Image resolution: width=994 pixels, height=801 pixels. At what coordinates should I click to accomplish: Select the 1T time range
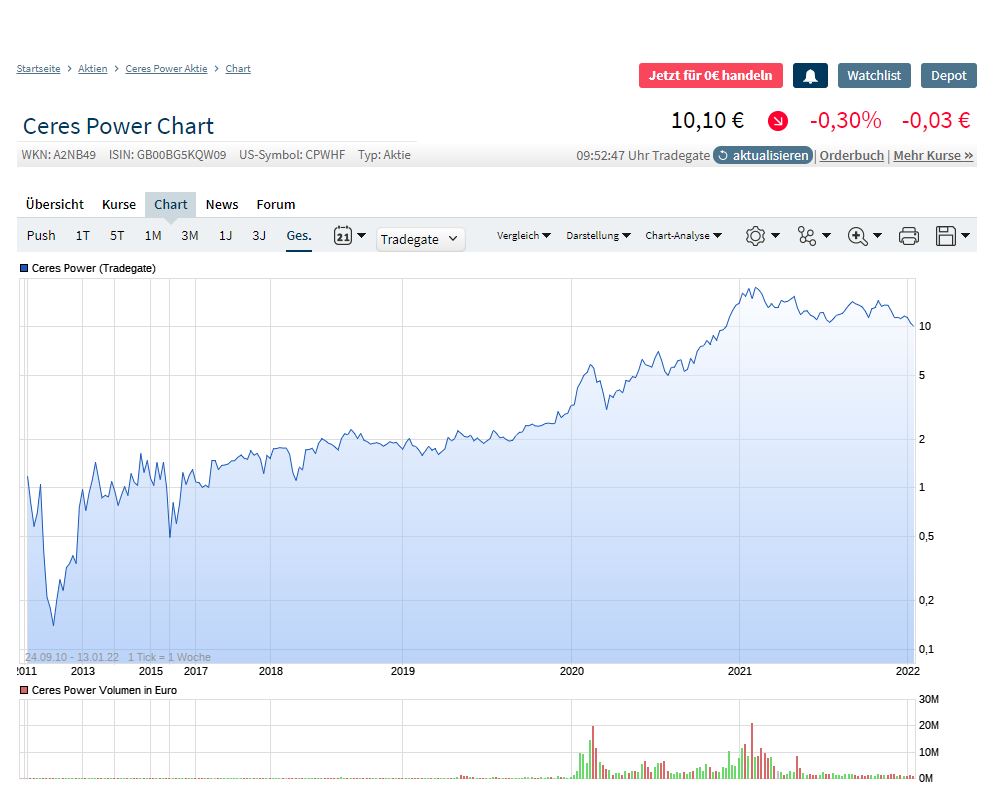[82, 235]
